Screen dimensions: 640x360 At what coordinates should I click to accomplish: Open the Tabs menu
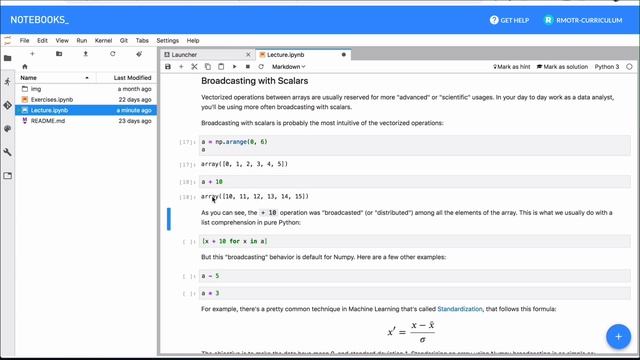point(142,40)
